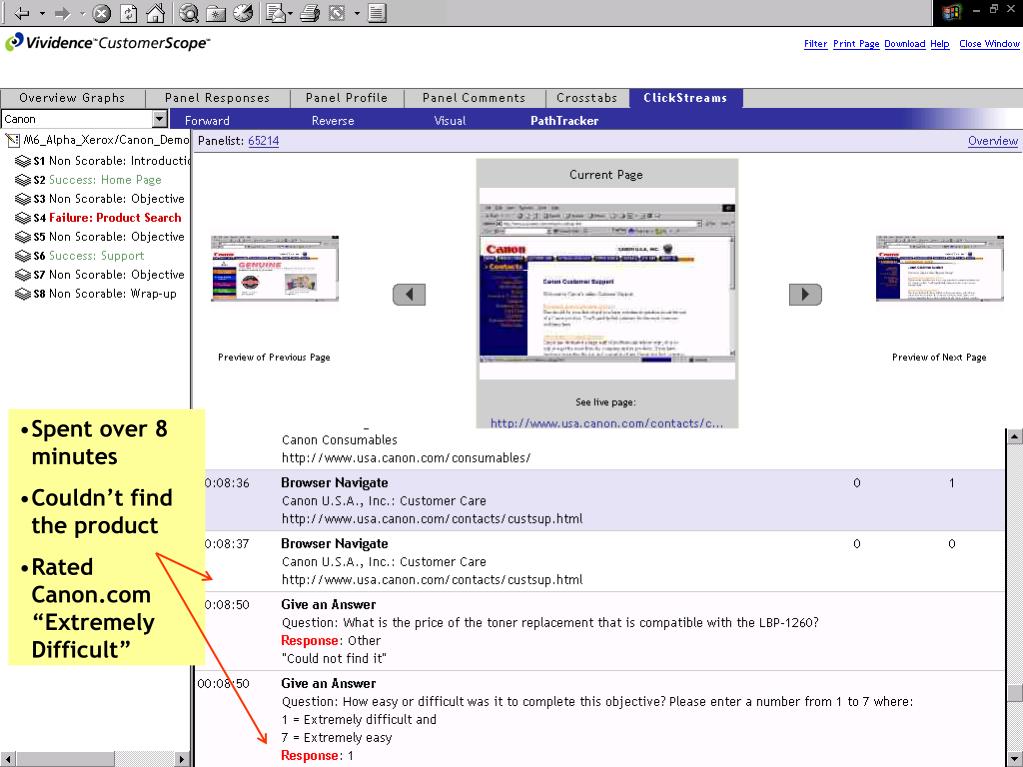Image resolution: width=1023 pixels, height=767 pixels.
Task: Select S1 Non Scorable: Introduction item
Action: 111,160
